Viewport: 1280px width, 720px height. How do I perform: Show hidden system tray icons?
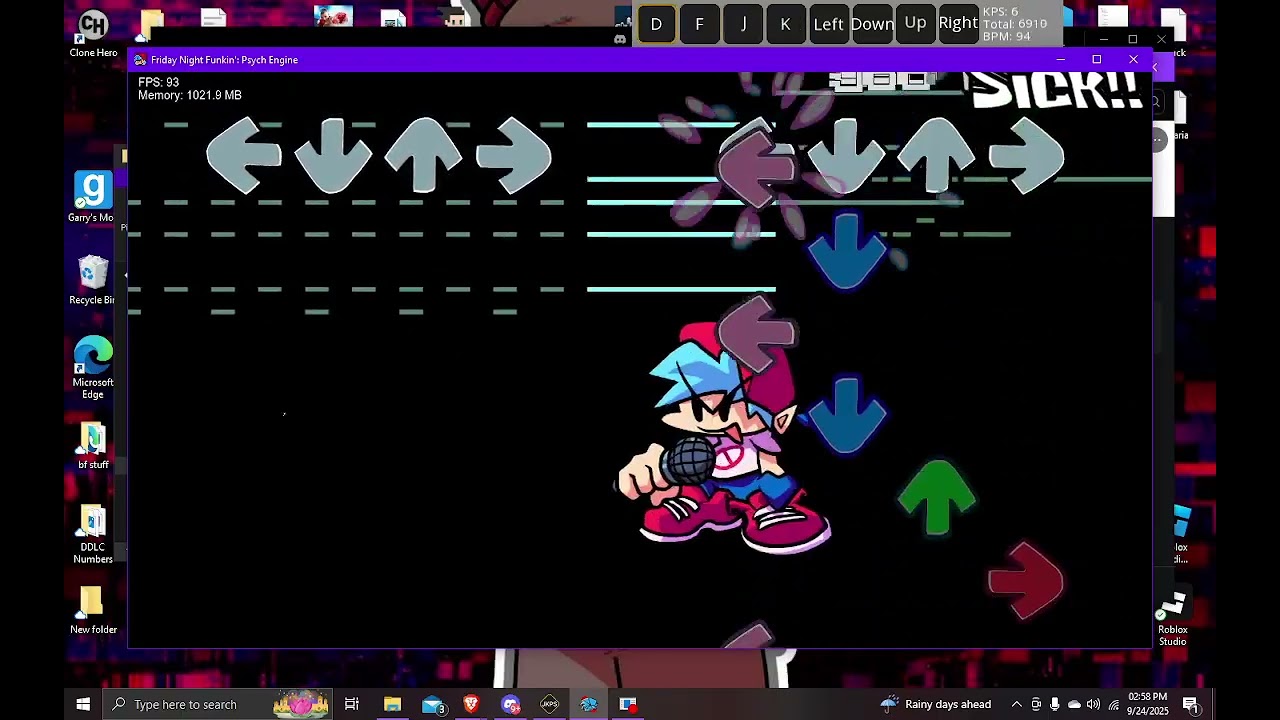(x=1016, y=704)
